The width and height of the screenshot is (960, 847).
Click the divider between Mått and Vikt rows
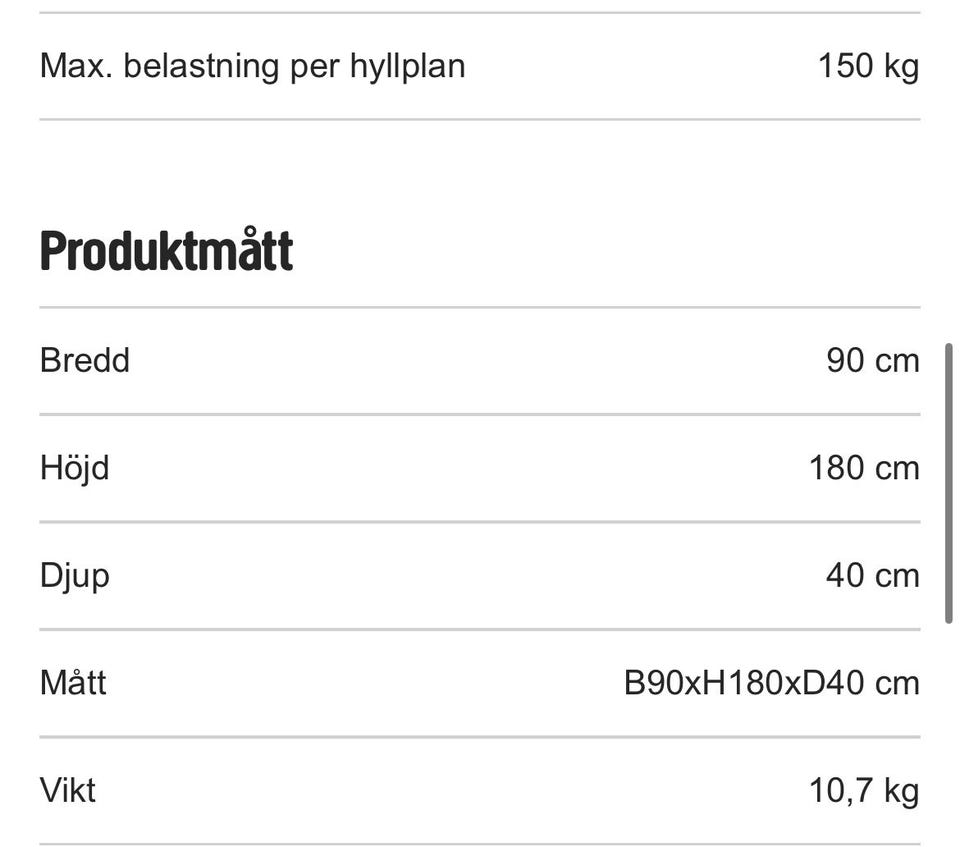(x=480, y=737)
